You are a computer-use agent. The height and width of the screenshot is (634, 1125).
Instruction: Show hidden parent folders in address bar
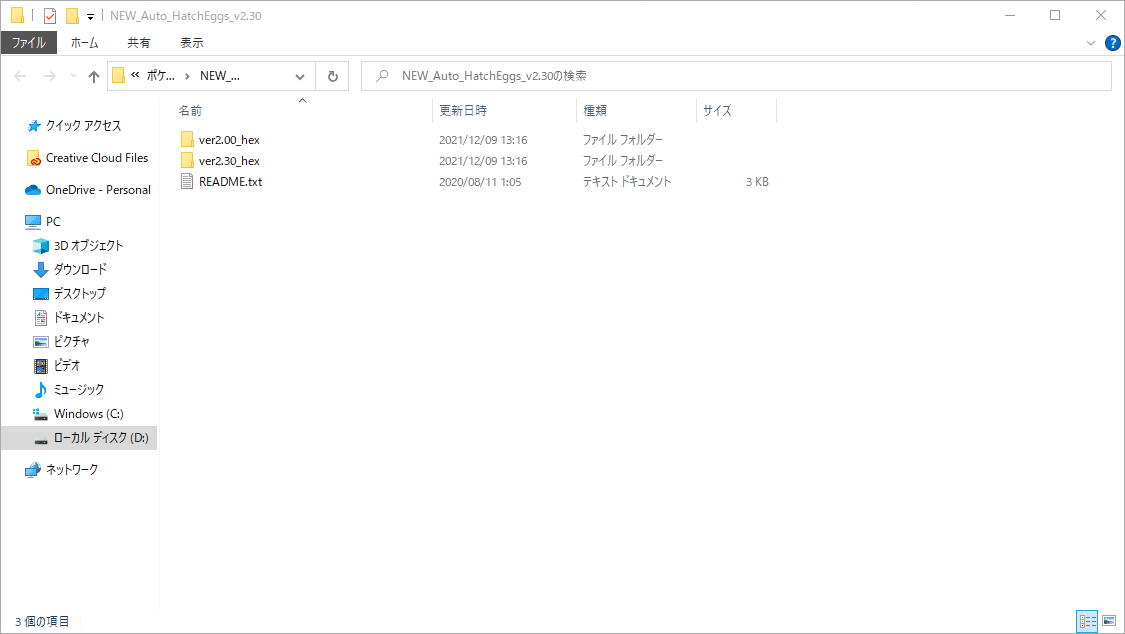click(135, 75)
